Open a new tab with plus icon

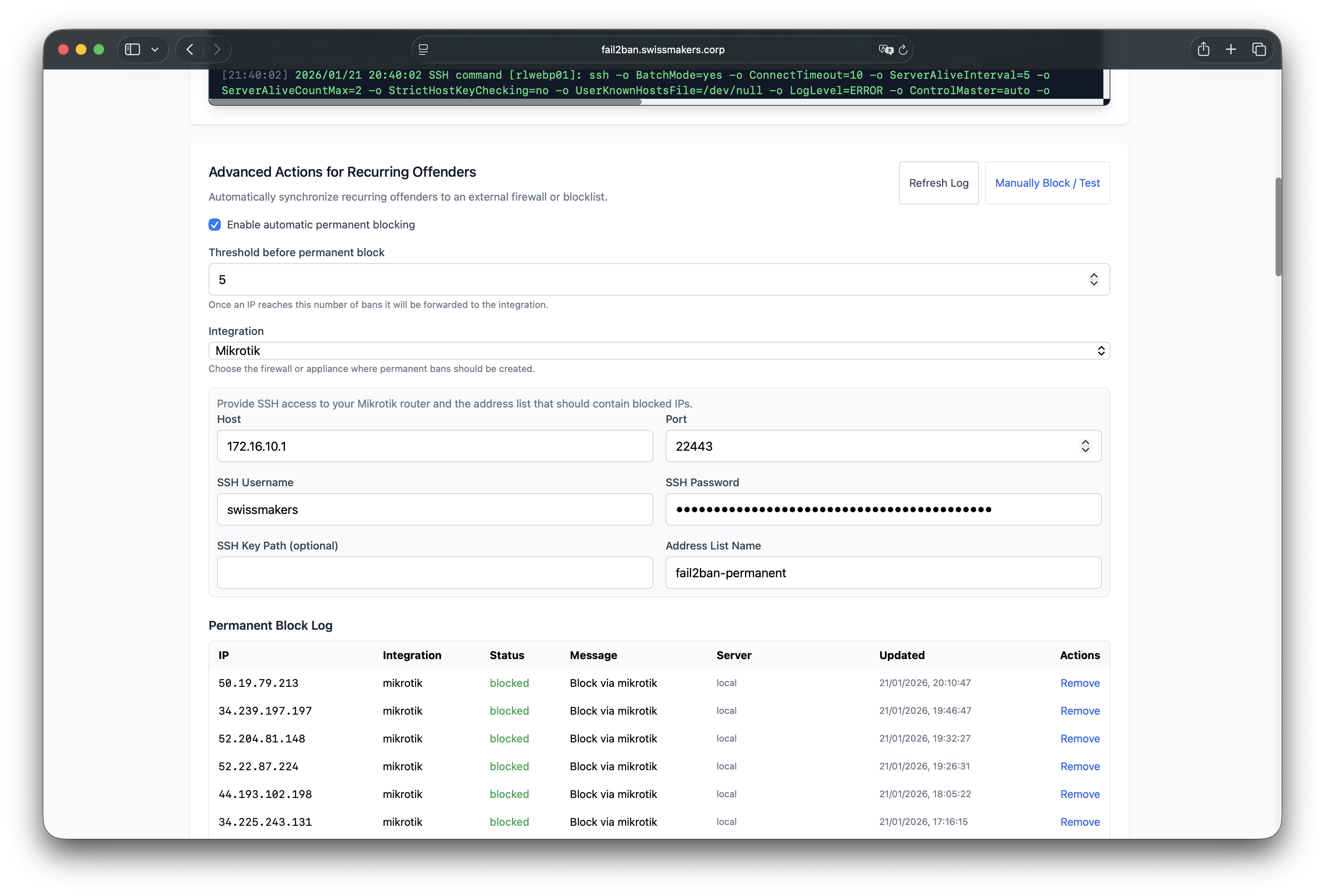click(x=1231, y=50)
